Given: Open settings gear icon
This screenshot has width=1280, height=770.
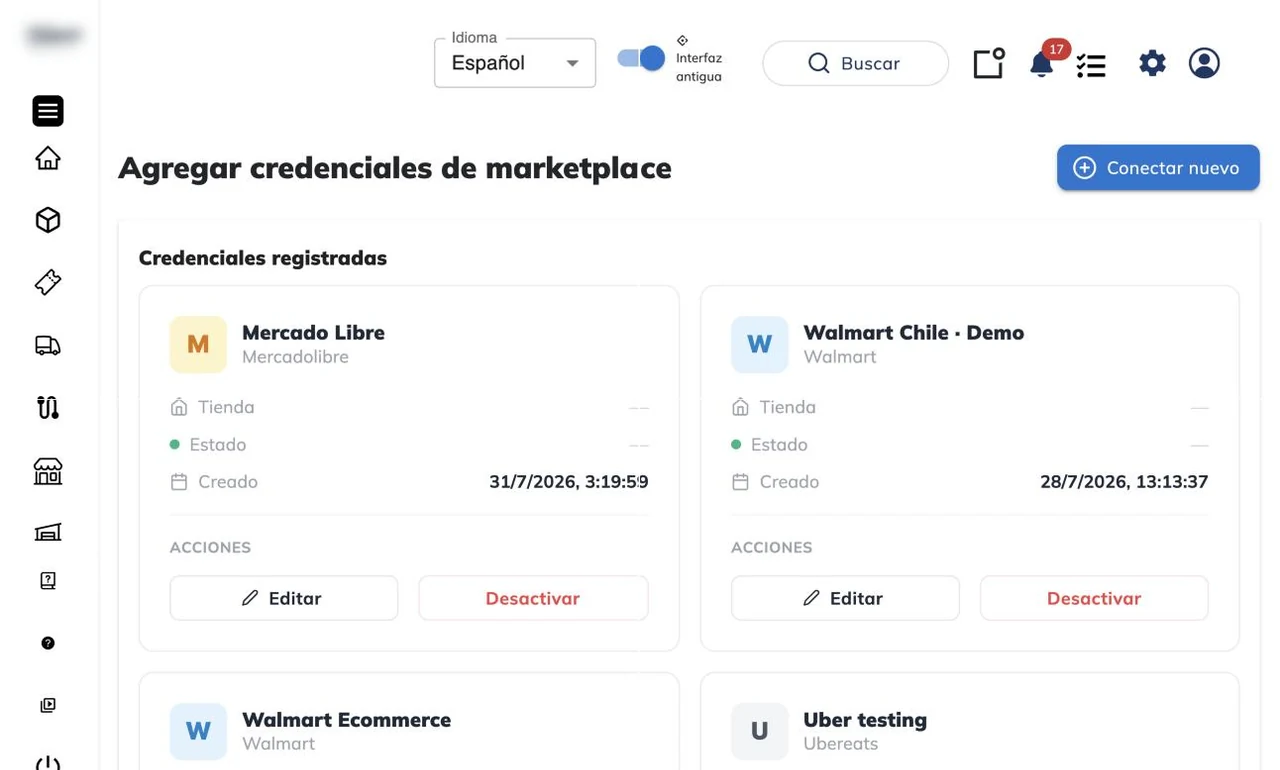Looking at the screenshot, I should click(x=1152, y=63).
